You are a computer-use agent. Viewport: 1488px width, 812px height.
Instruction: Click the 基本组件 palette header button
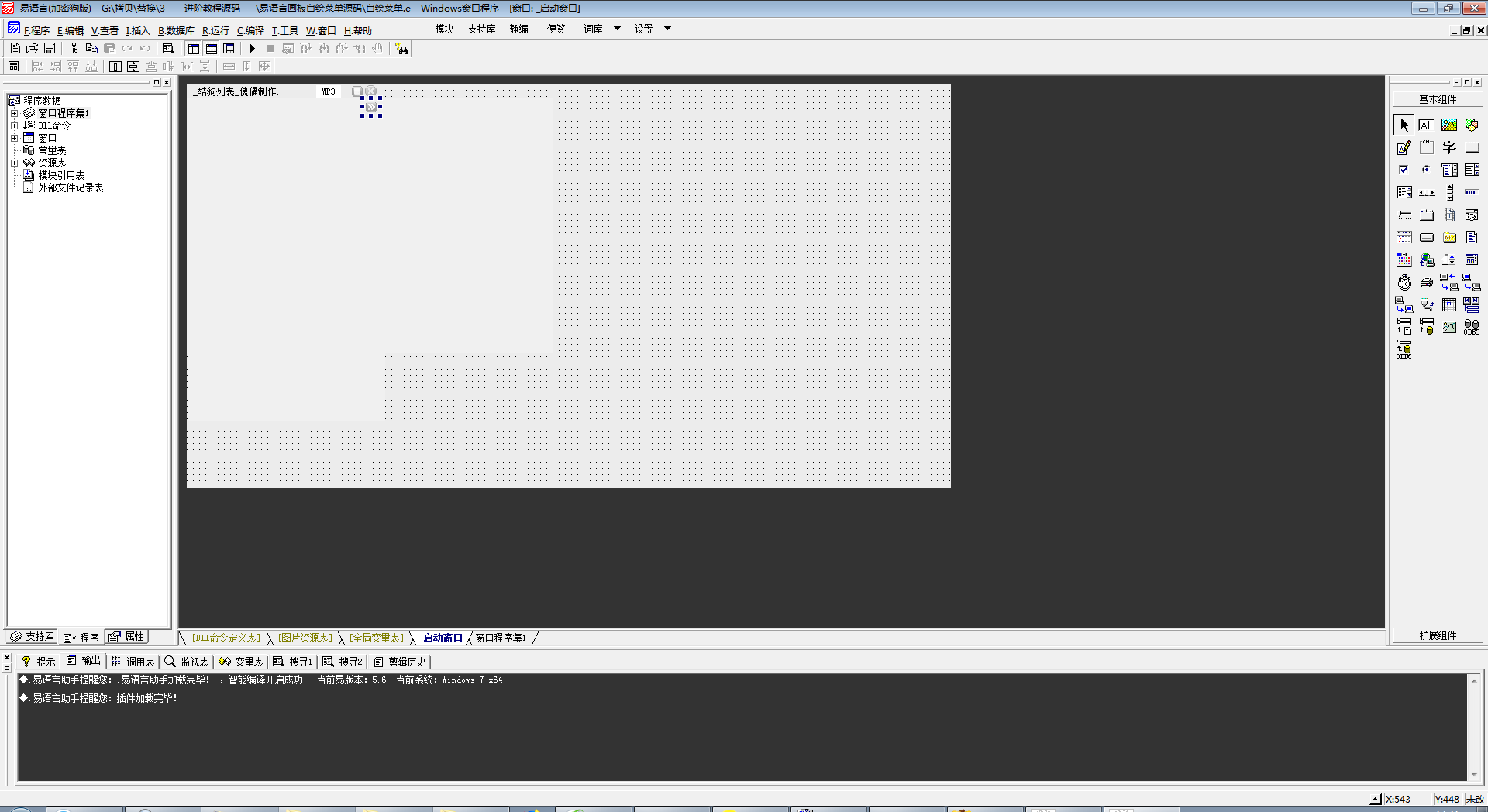pyautogui.click(x=1438, y=99)
